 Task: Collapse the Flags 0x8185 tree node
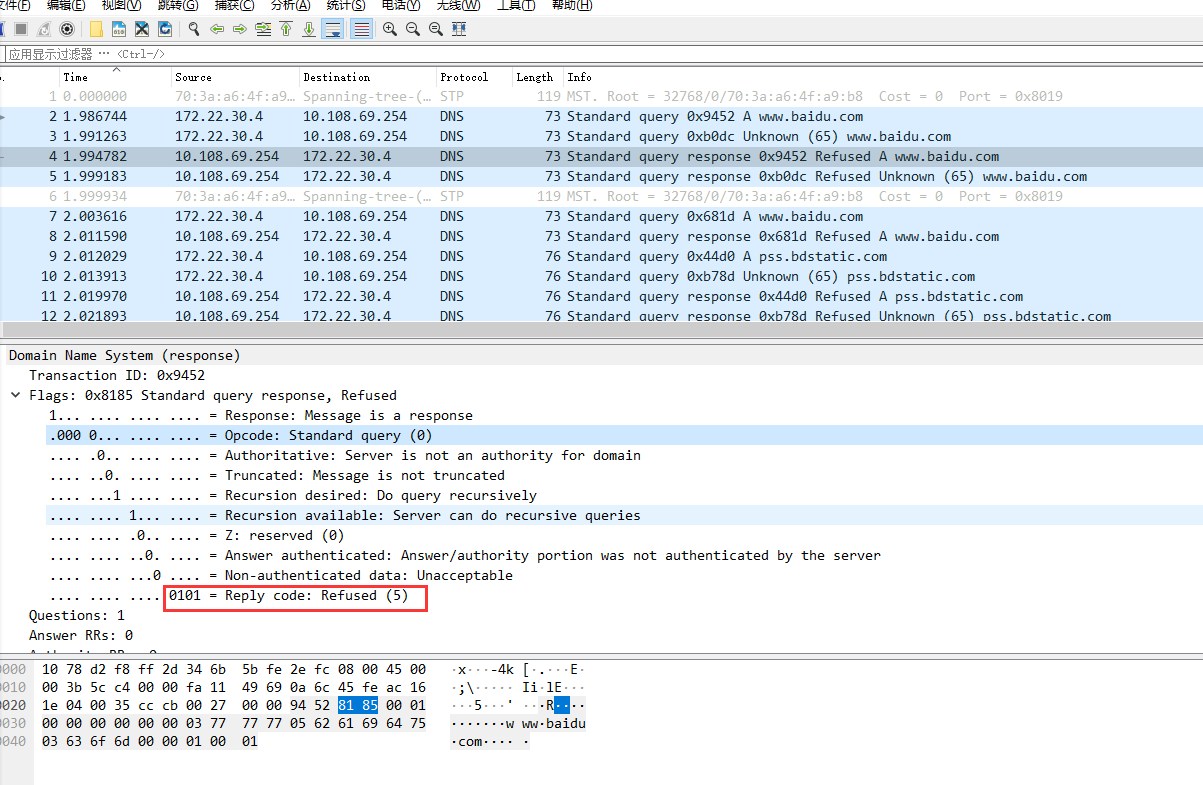[16, 395]
